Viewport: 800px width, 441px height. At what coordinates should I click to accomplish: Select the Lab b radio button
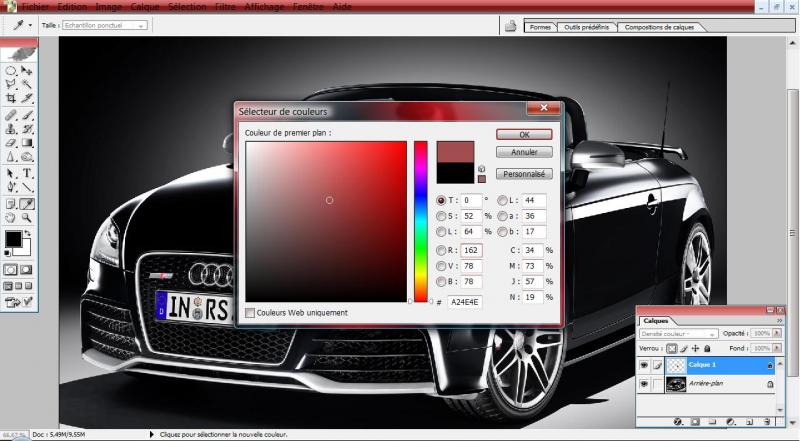coord(503,232)
